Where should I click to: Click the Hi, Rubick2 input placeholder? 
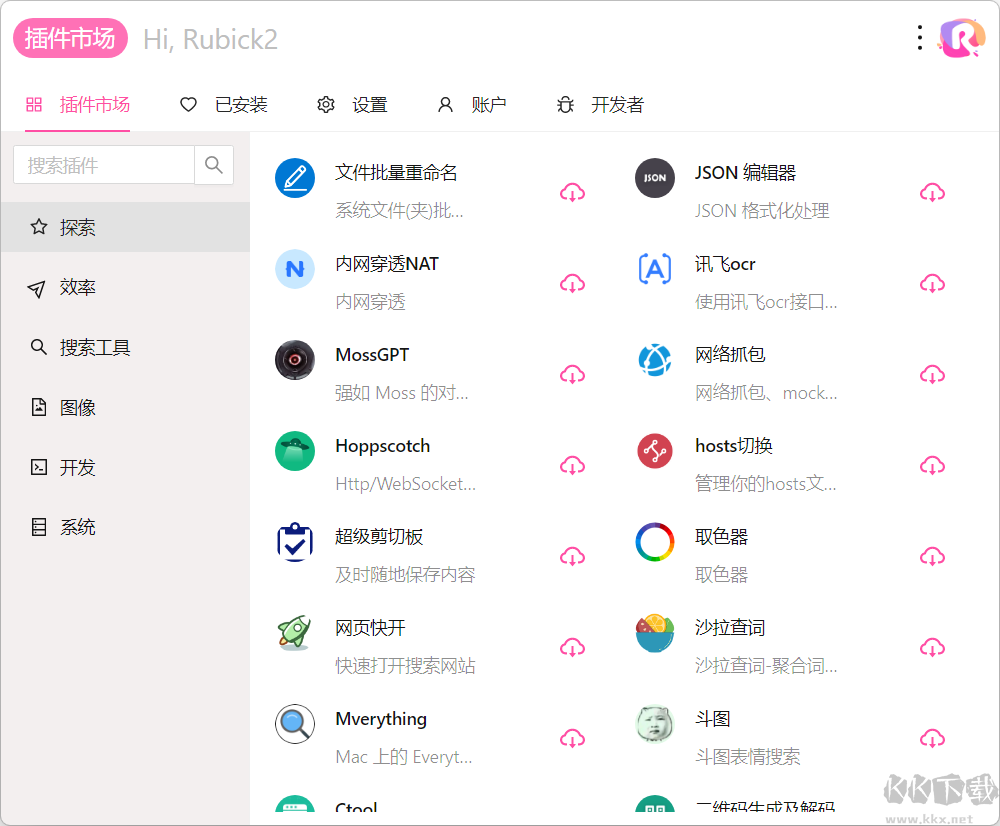pyautogui.click(x=210, y=40)
